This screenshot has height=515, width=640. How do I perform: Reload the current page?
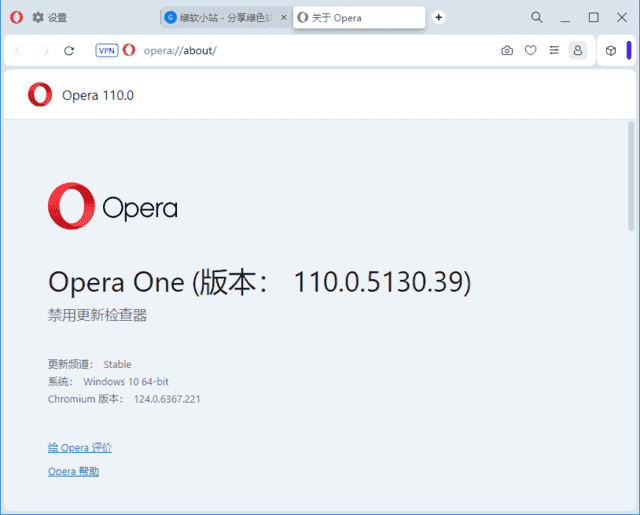(x=69, y=51)
